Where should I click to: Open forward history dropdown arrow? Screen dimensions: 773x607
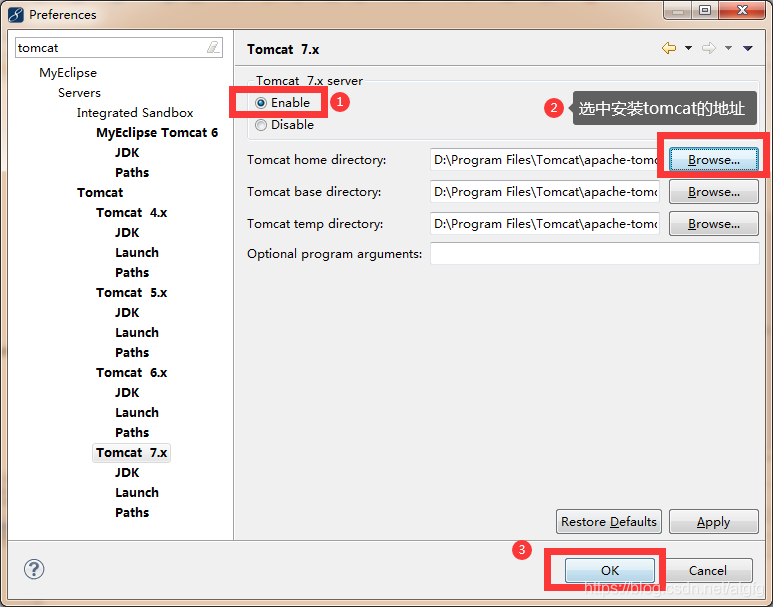tap(728, 48)
